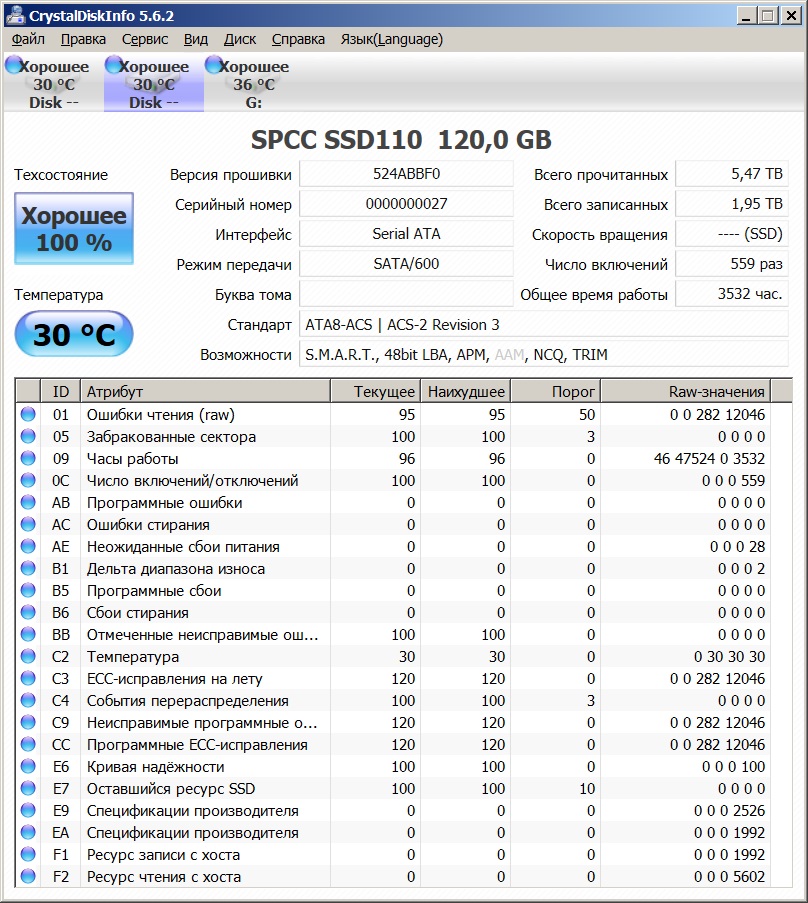Click the ---- (SSD) rotation speed value

click(x=731, y=234)
